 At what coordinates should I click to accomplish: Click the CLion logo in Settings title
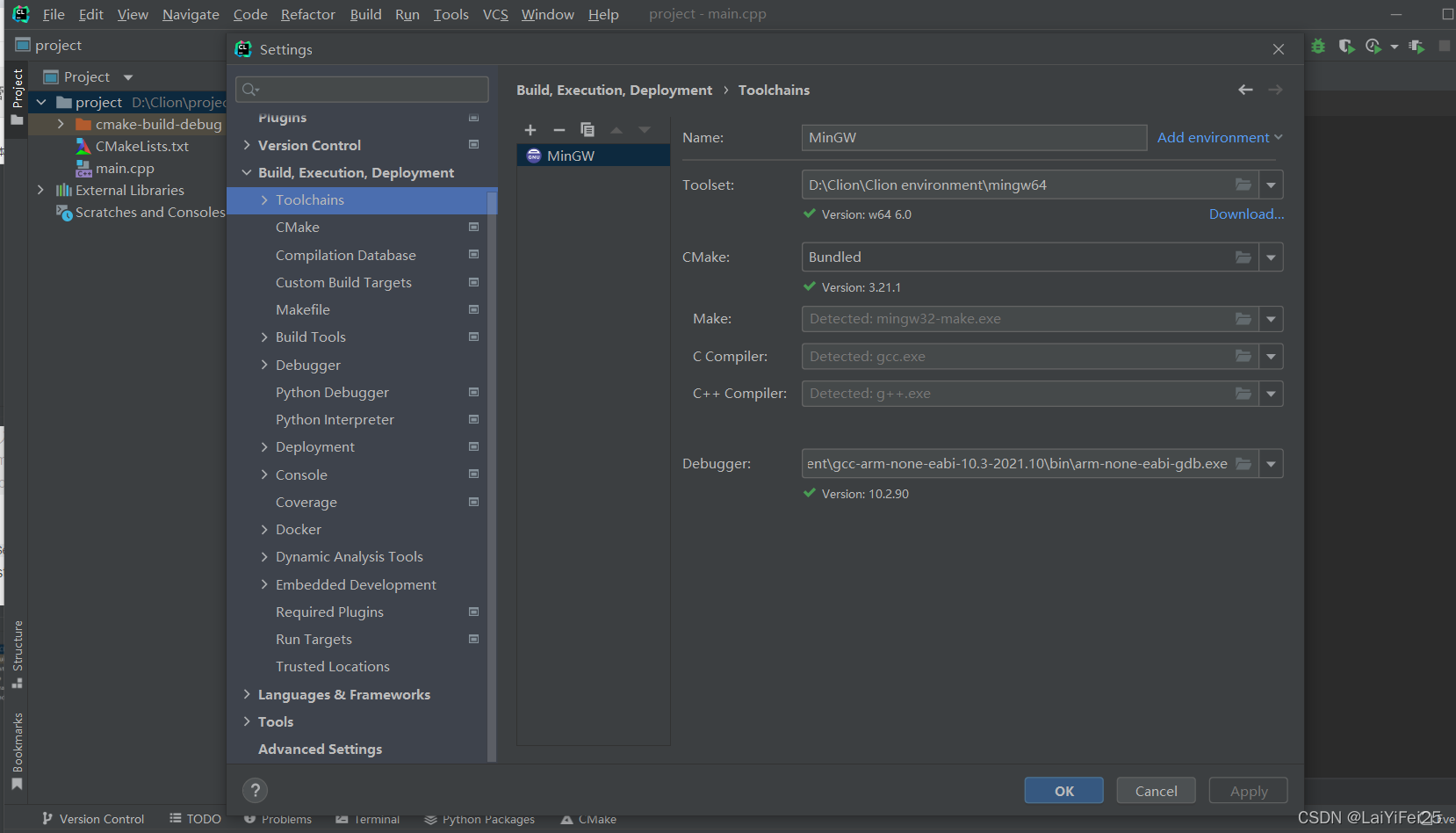(x=243, y=49)
